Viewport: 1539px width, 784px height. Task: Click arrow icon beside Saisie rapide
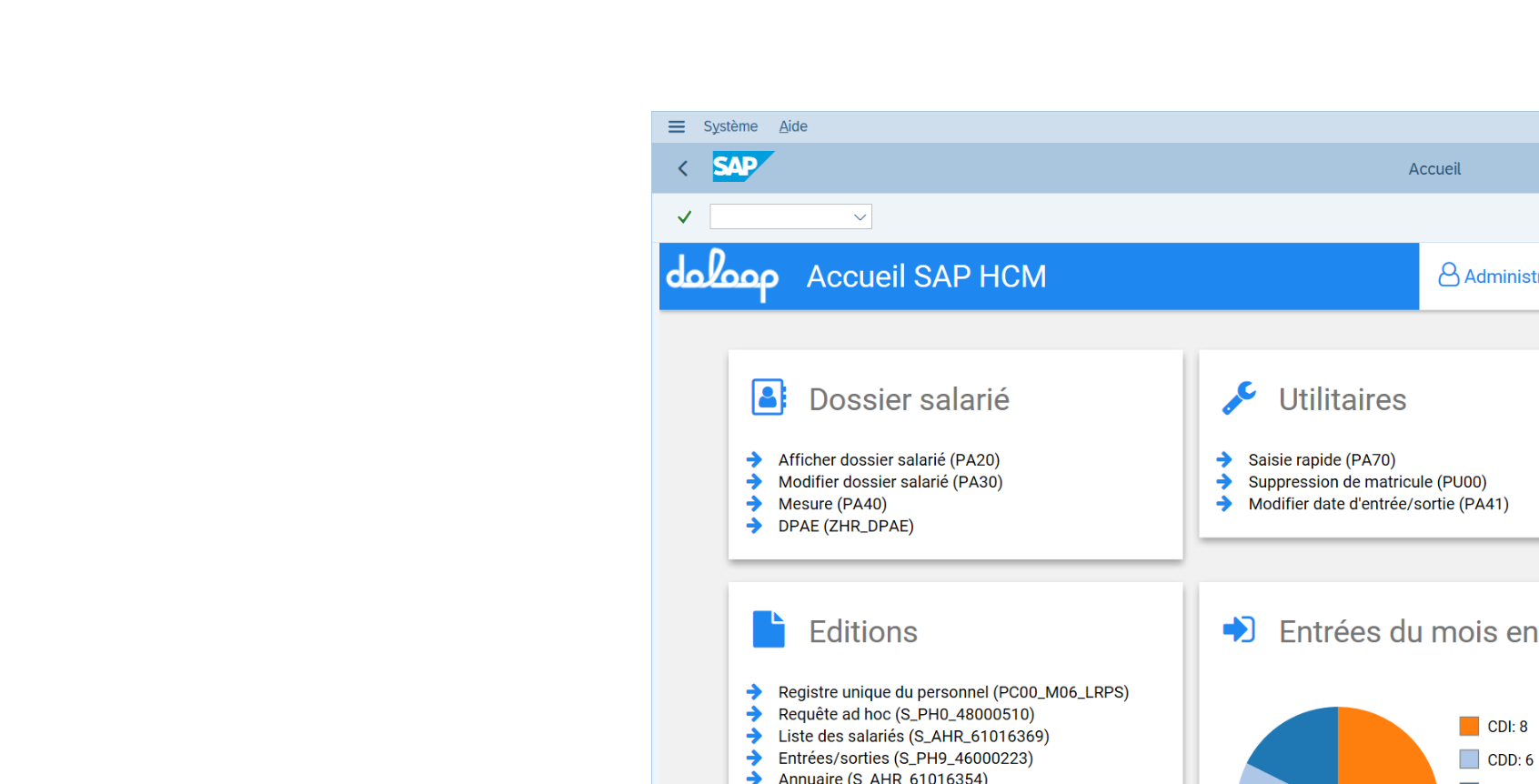(x=1224, y=459)
